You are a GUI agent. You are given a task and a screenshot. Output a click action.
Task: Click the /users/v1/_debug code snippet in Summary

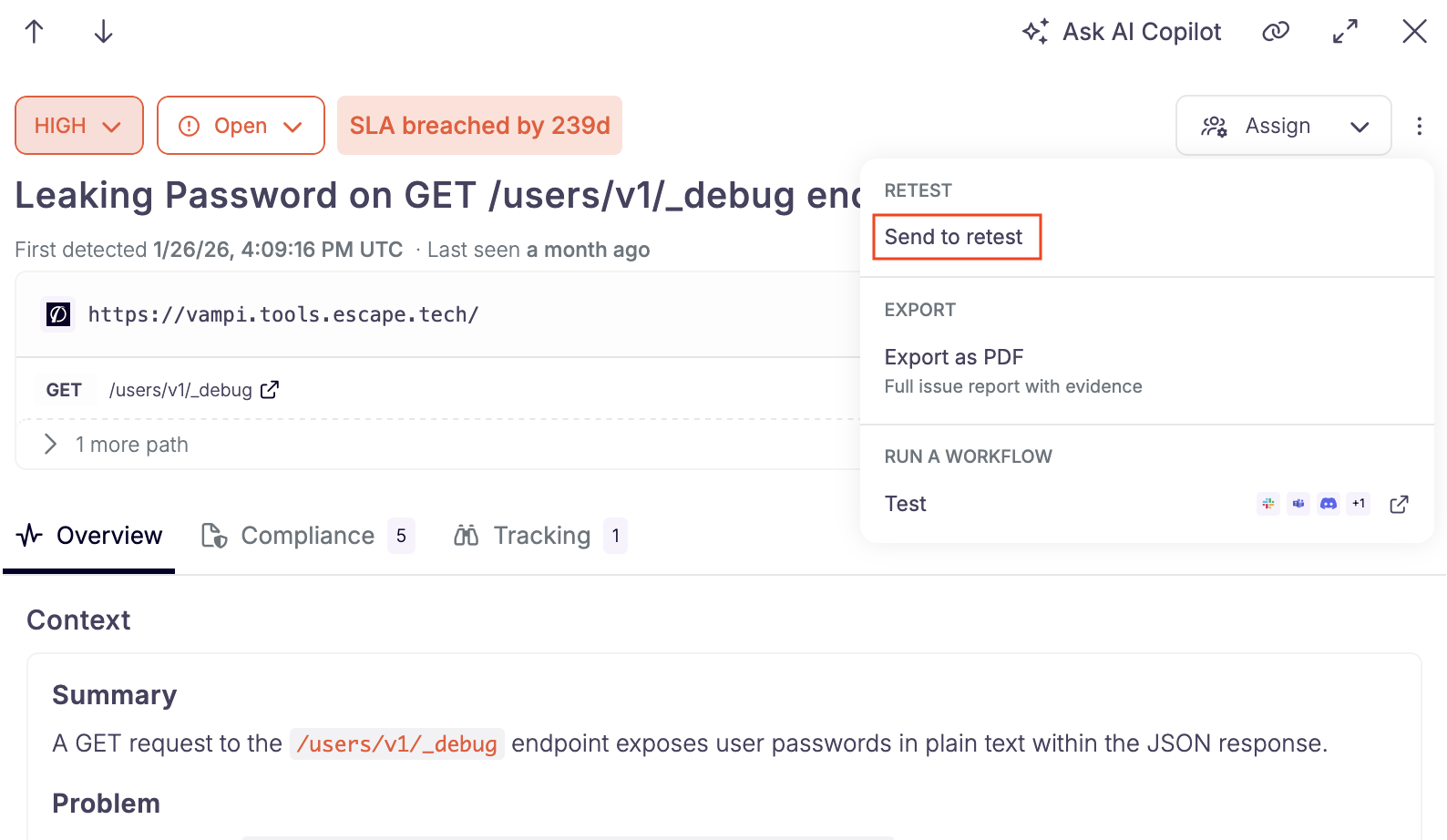[397, 744]
